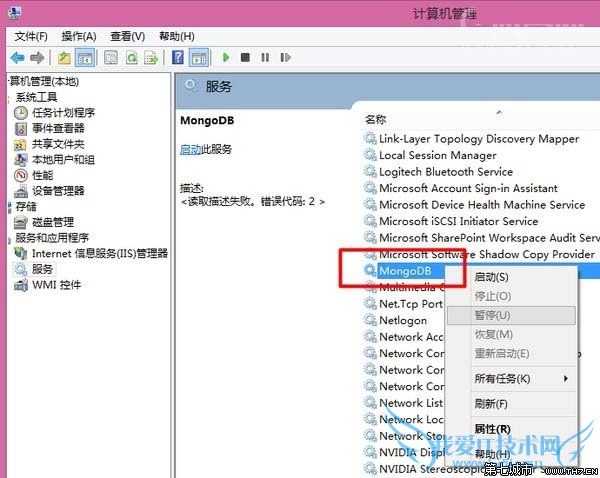Click gear icon beside Netlogon service

(370, 320)
